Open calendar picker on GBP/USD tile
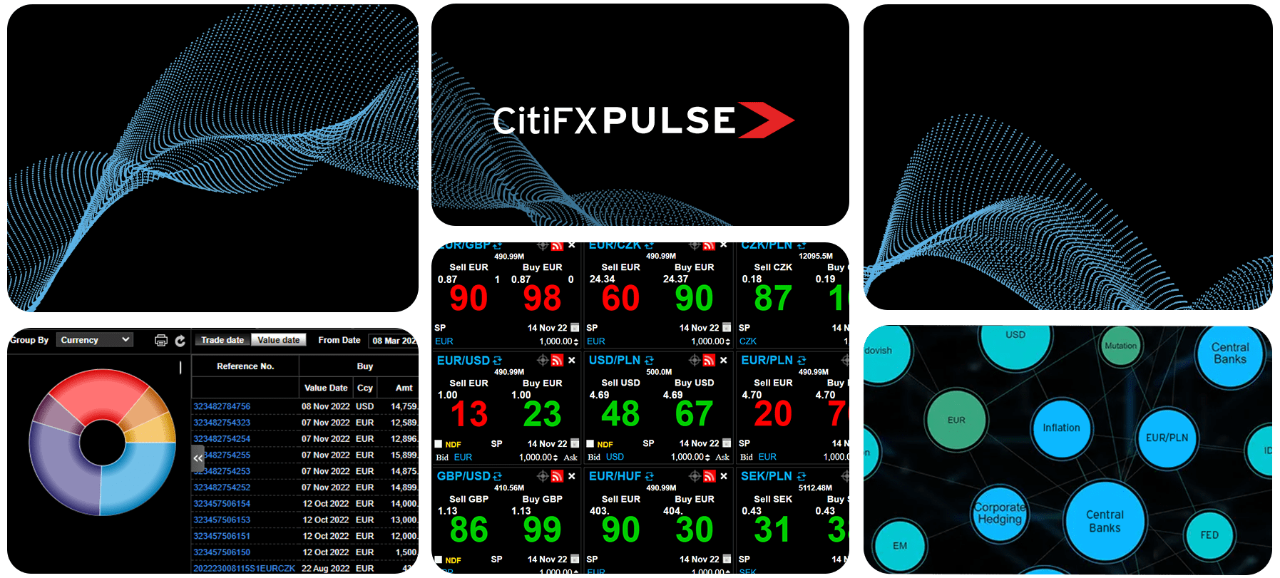The width and height of the screenshot is (1280, 578). (575, 559)
